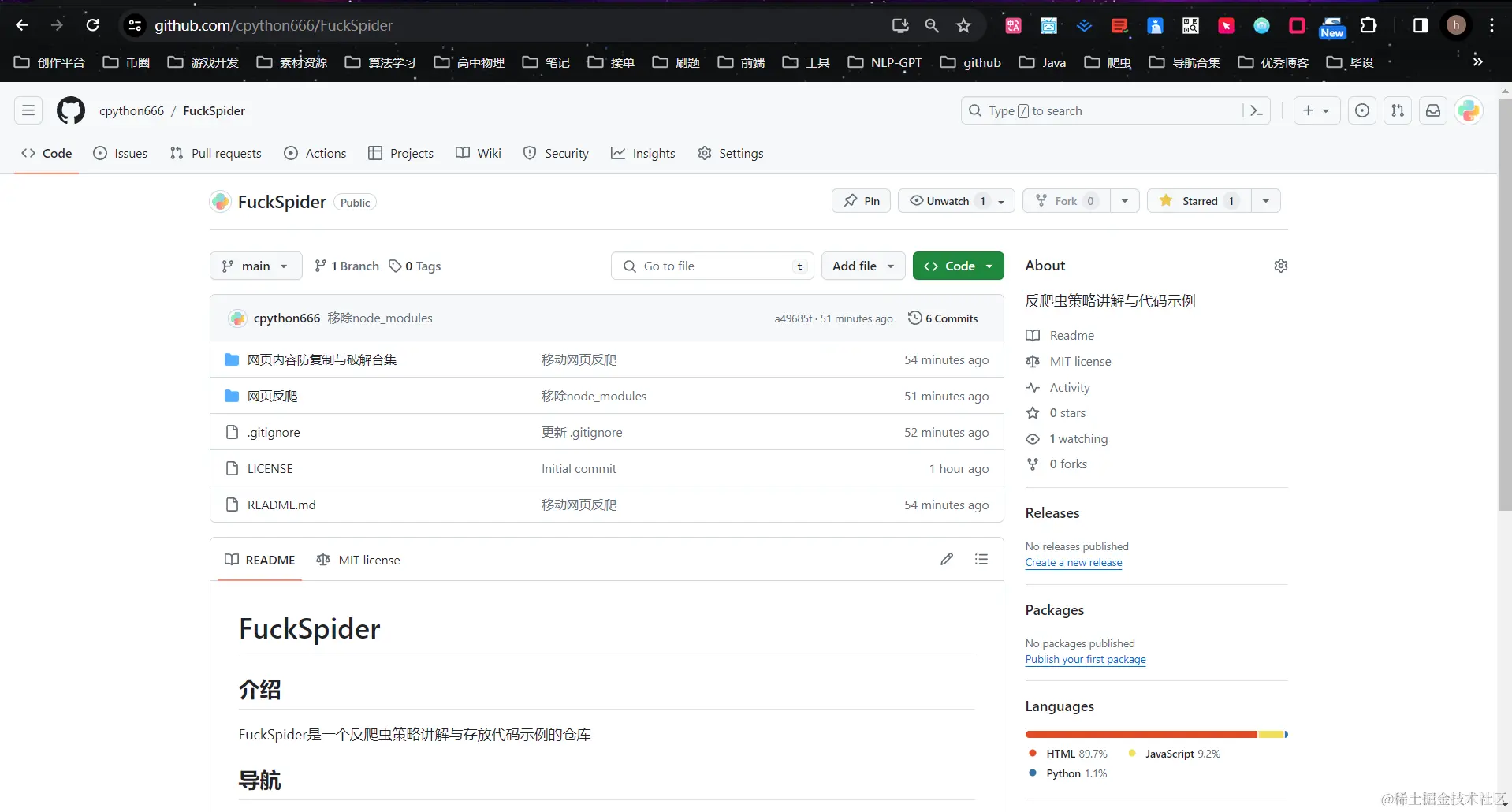Viewport: 1512px width, 812px height.
Task: Open the browser extensions puzzle icon
Action: tap(1369, 25)
